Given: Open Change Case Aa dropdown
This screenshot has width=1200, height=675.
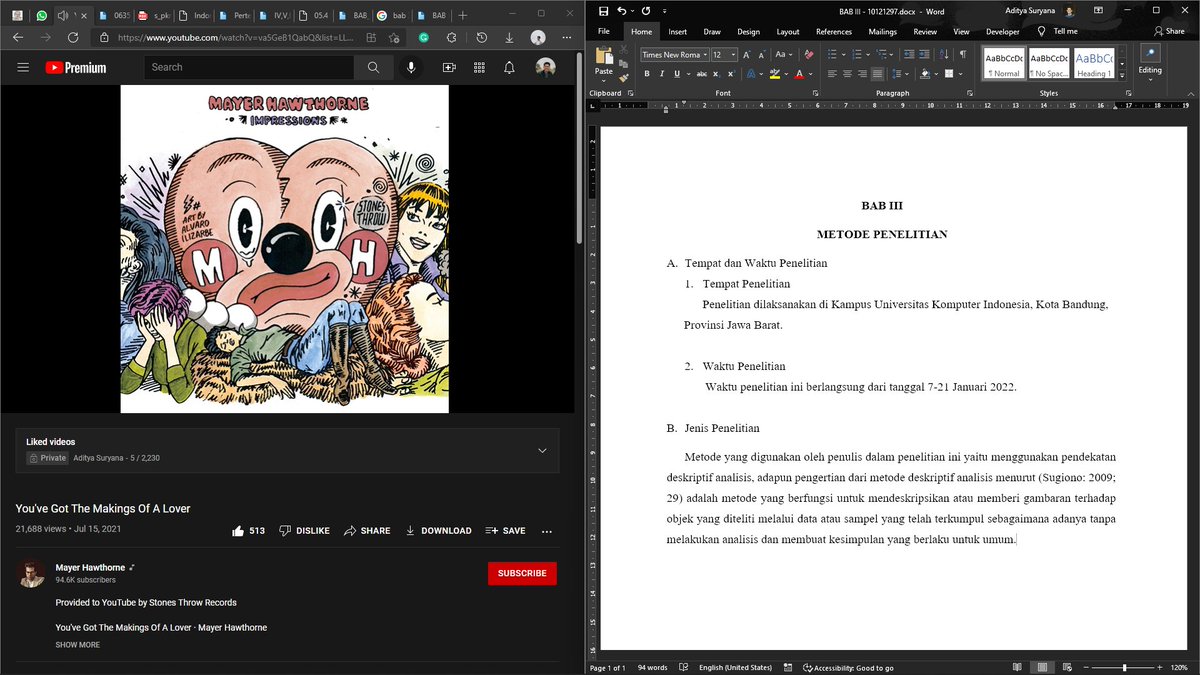Looking at the screenshot, I should tap(784, 54).
